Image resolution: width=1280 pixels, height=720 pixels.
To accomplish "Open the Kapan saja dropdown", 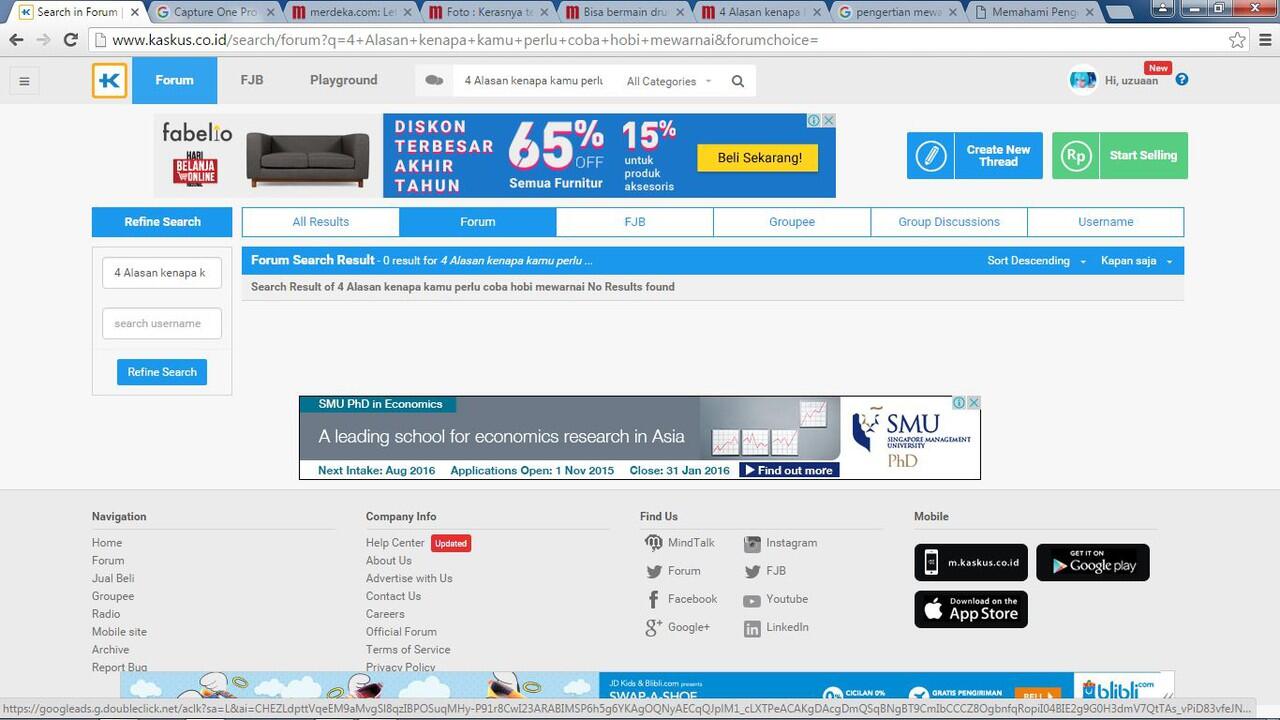I will 1137,261.
